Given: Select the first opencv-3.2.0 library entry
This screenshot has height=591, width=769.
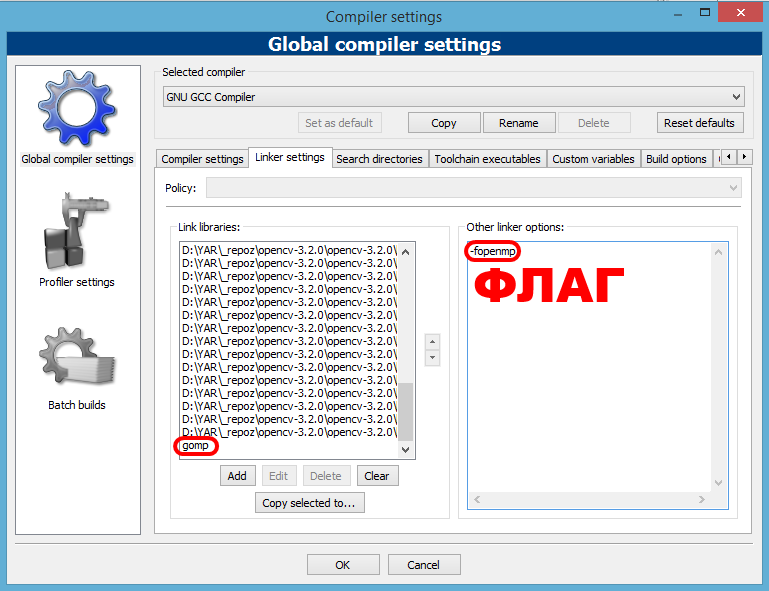Looking at the screenshot, I should tap(289, 250).
